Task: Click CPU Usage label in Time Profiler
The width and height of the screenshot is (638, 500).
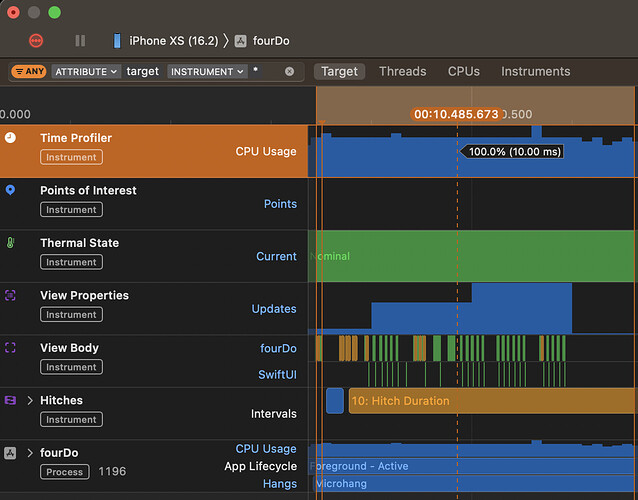Action: [266, 151]
